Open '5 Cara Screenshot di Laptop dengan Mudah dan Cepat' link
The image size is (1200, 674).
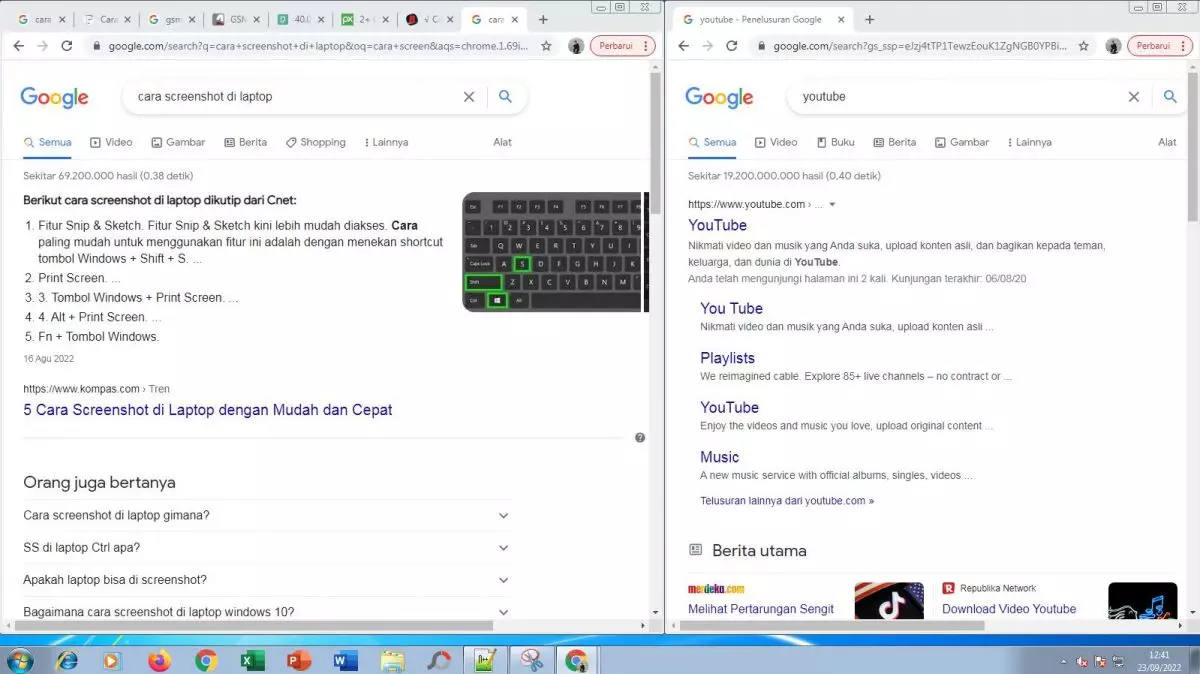208,410
